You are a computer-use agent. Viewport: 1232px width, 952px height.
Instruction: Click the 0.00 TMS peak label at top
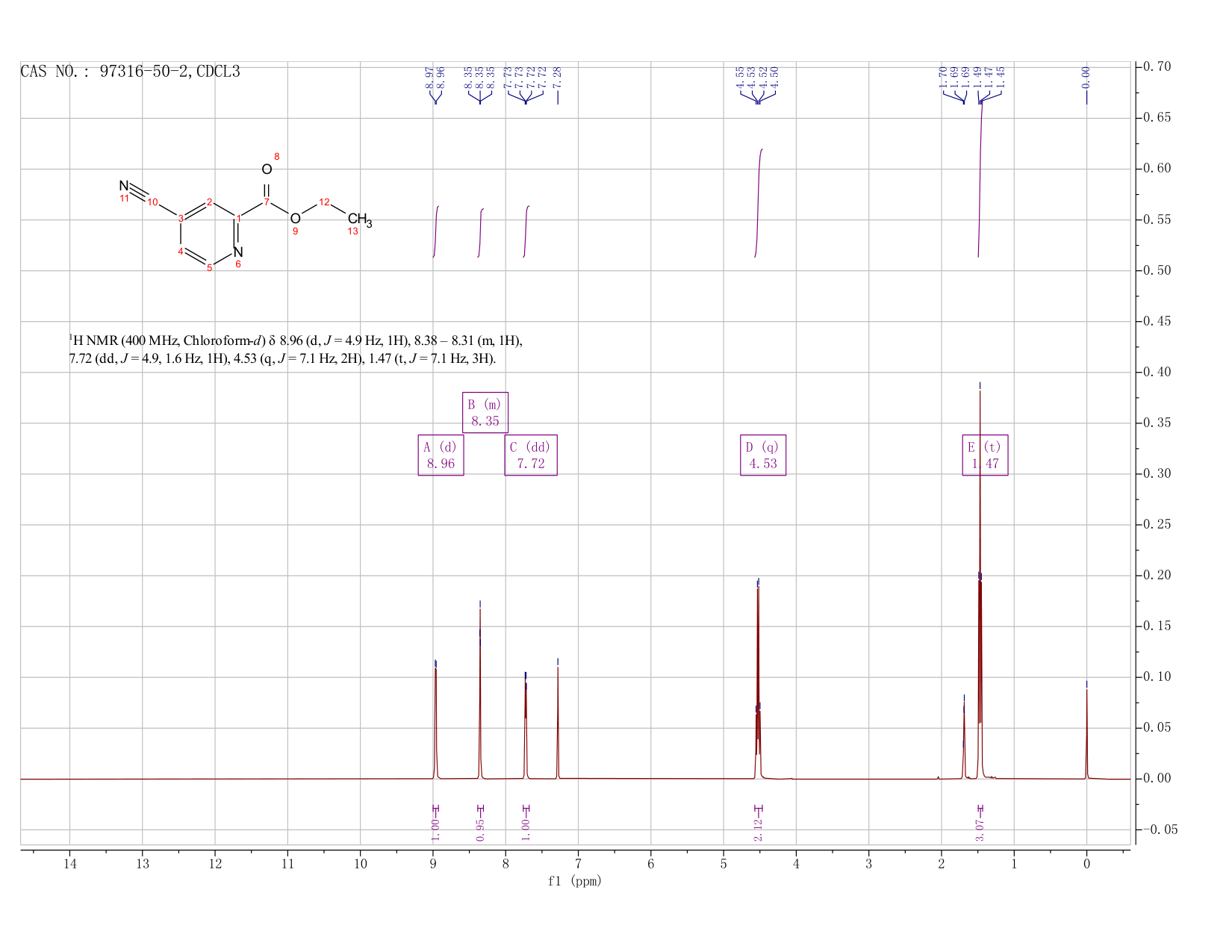(x=1086, y=76)
